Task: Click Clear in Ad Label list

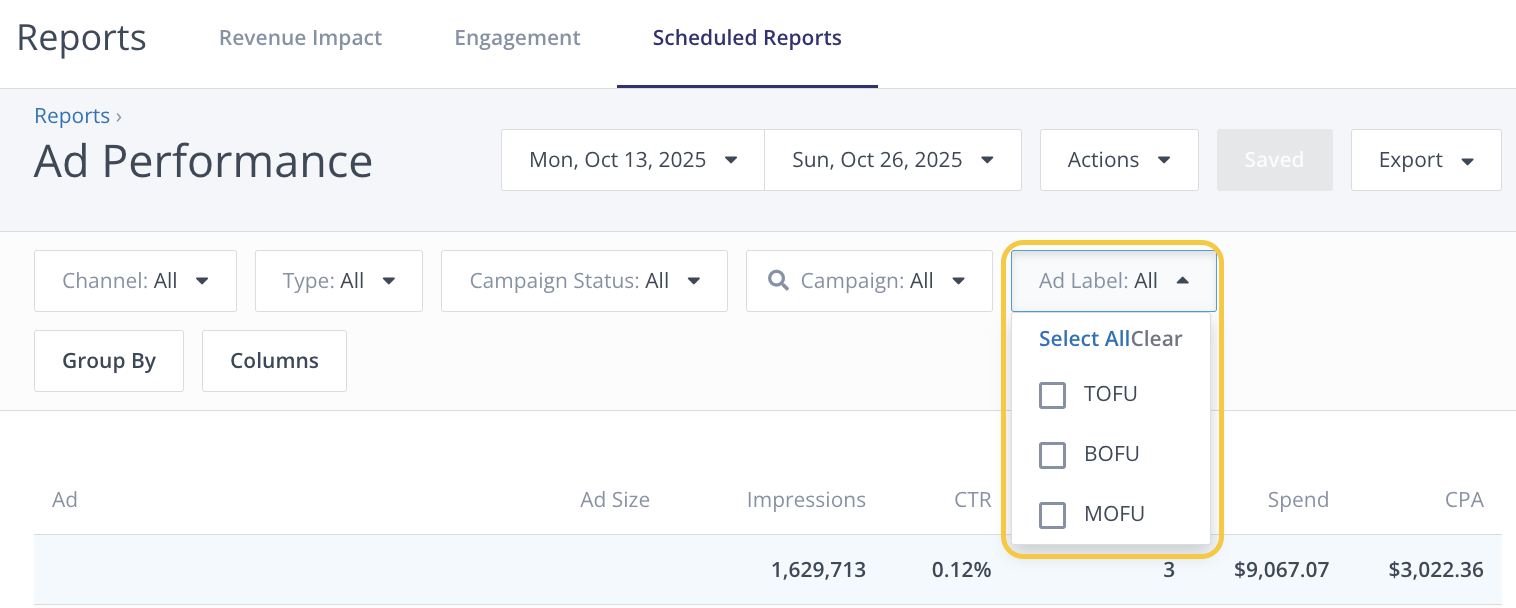Action: pos(1157,339)
